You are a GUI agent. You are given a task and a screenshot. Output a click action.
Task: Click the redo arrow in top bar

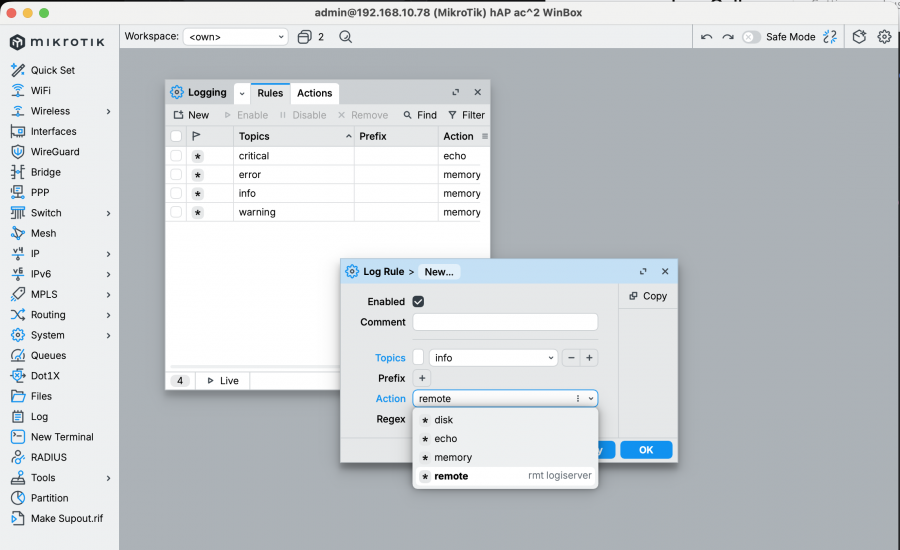(728, 37)
